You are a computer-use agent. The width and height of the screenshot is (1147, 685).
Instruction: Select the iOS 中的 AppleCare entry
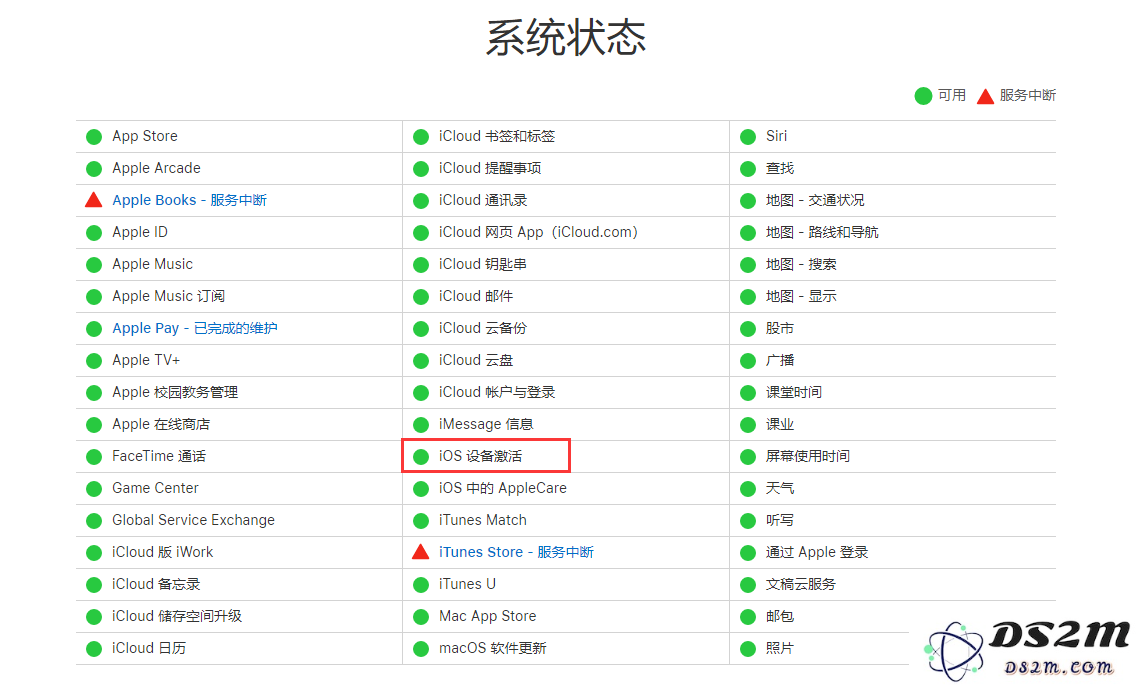(x=503, y=488)
